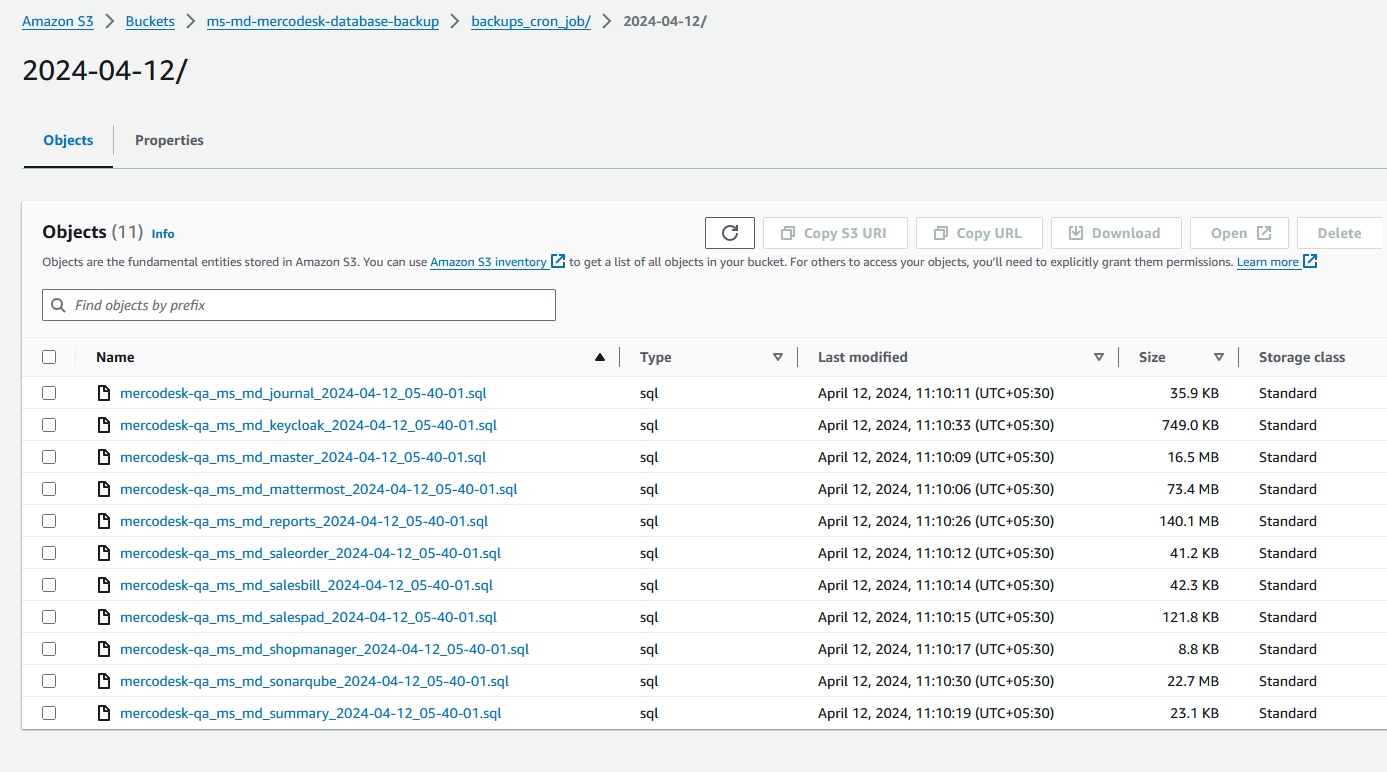Click the file icon beside mercodesk-qa_ms_md_sonarqube sql
Viewport: 1387px width, 772px height.
(x=103, y=681)
